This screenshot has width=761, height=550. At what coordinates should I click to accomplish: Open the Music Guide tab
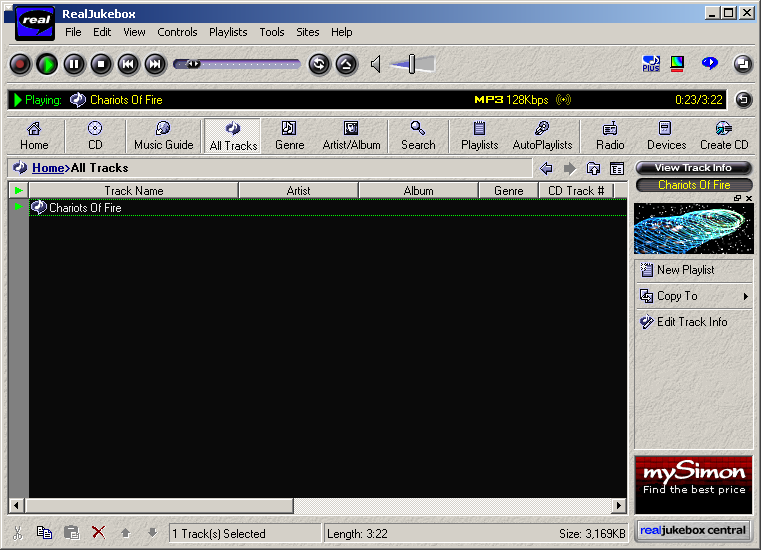click(x=164, y=136)
